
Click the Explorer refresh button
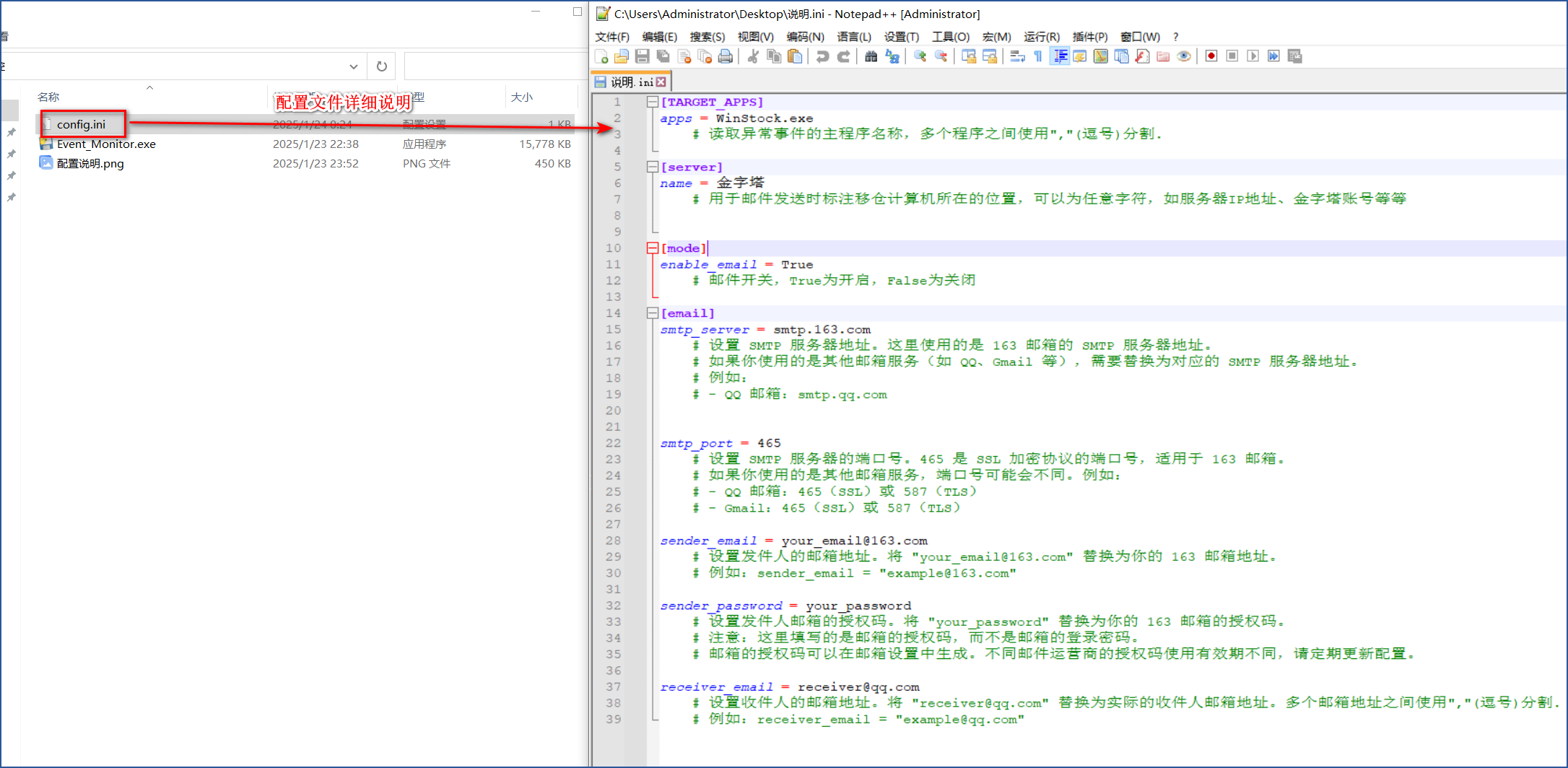[x=382, y=66]
